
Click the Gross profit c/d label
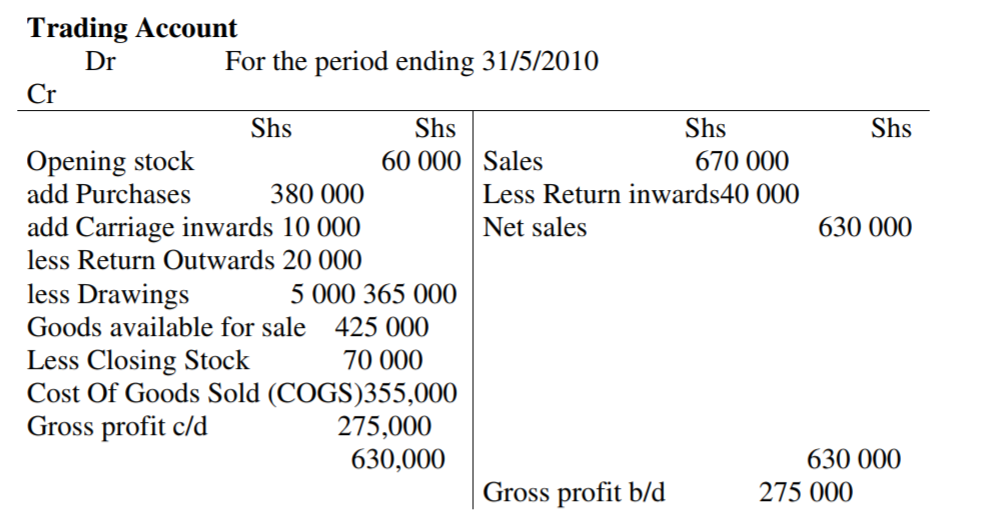[x=118, y=426]
